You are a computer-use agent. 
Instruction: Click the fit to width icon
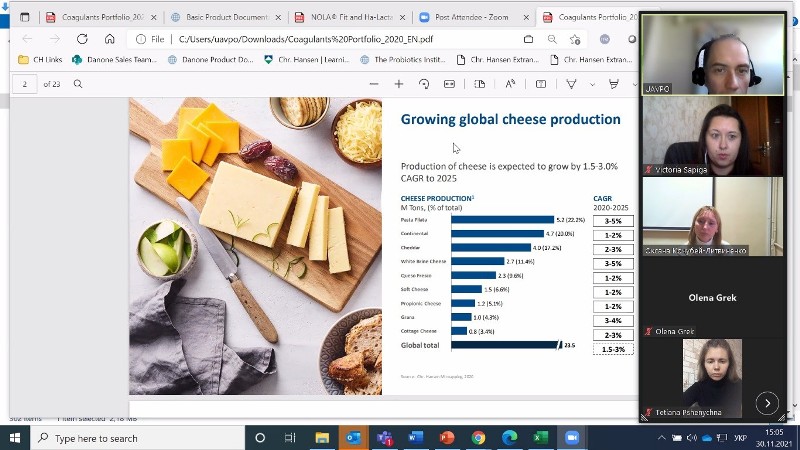[x=449, y=84]
